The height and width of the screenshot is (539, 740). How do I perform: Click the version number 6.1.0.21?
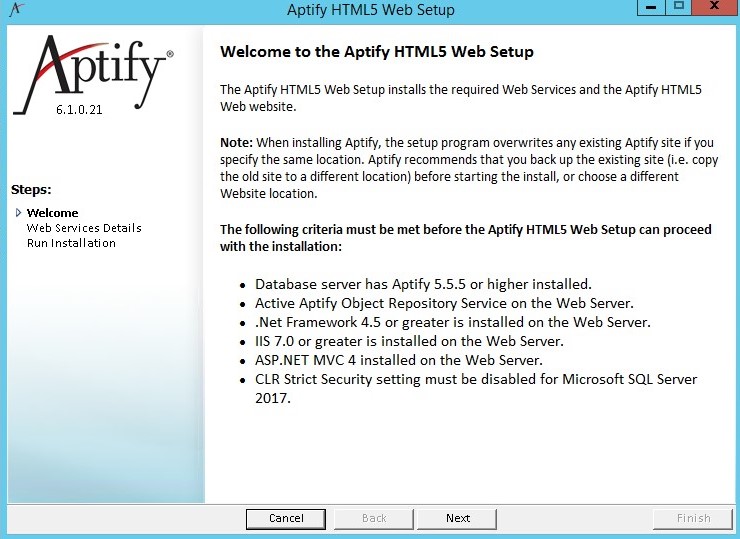click(x=79, y=109)
